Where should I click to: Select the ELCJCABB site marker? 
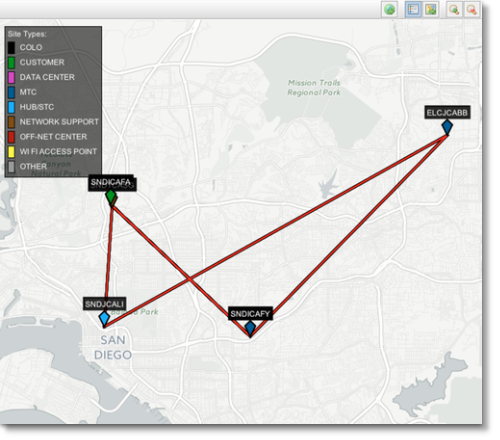click(x=447, y=127)
